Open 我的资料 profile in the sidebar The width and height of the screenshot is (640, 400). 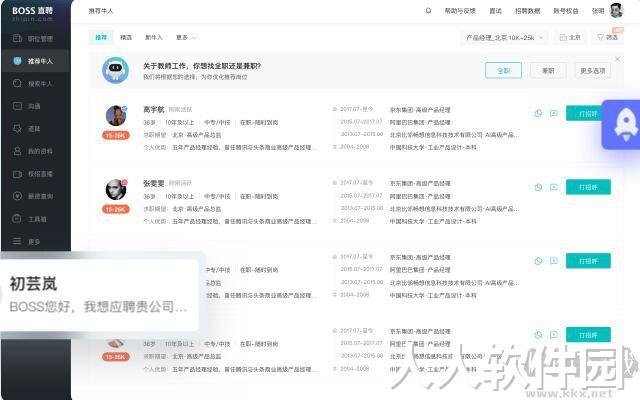(36, 151)
